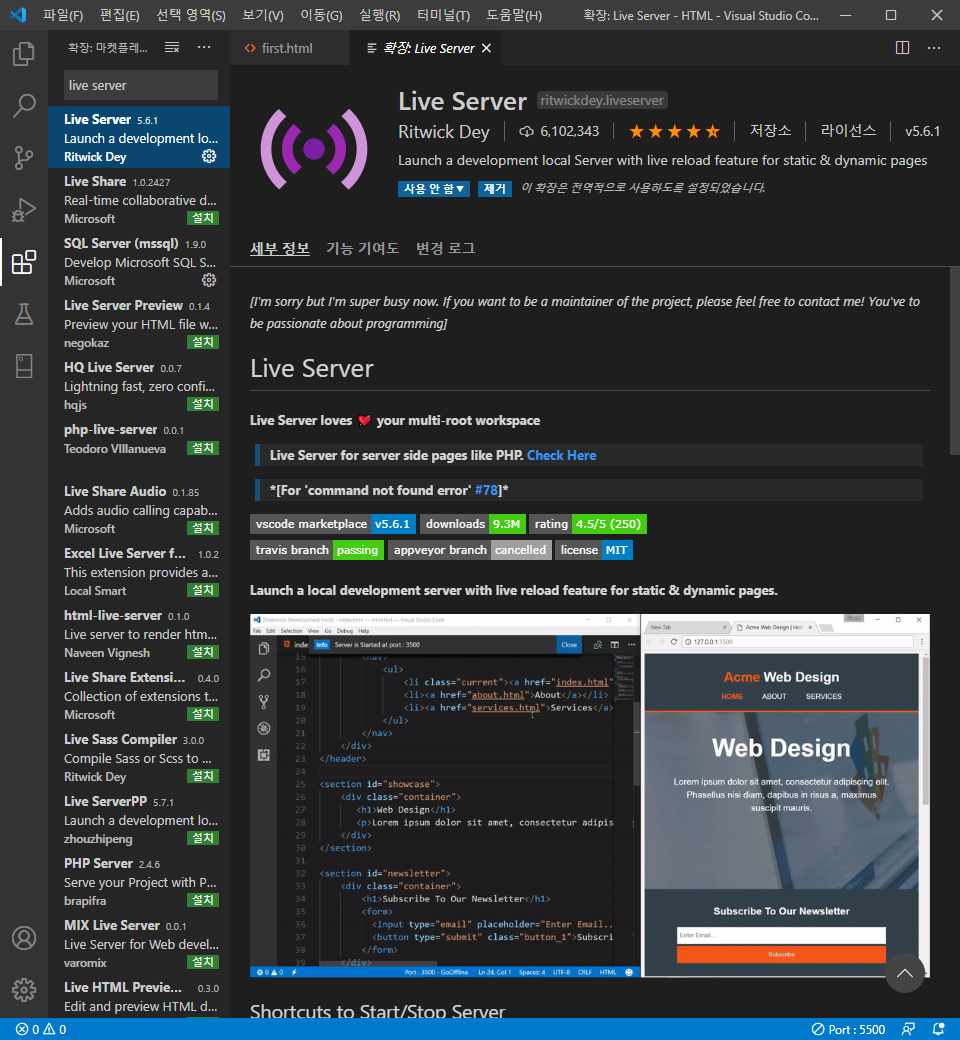Screen dimensions: 960x1040
Task: Split the editor to the right
Action: click(x=902, y=48)
